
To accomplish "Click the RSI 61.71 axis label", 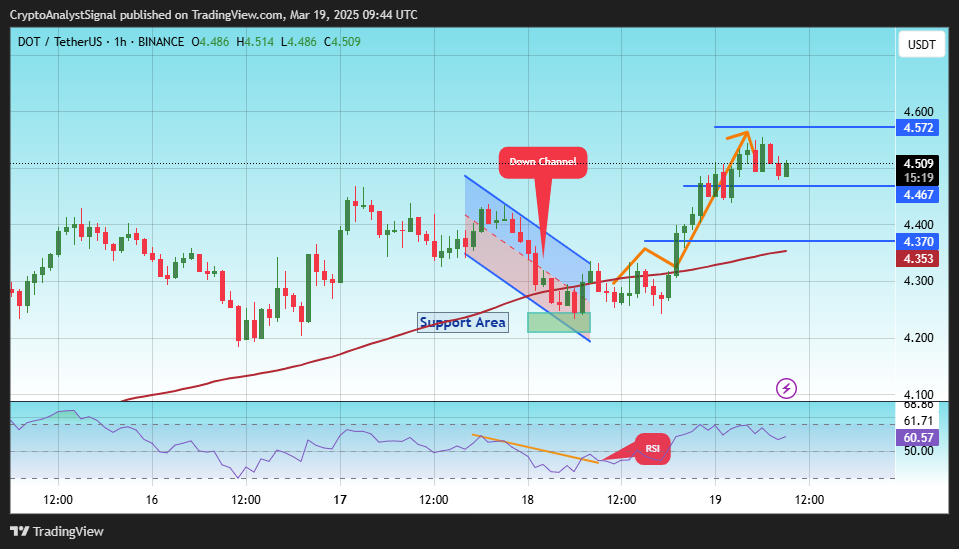I will (919, 421).
